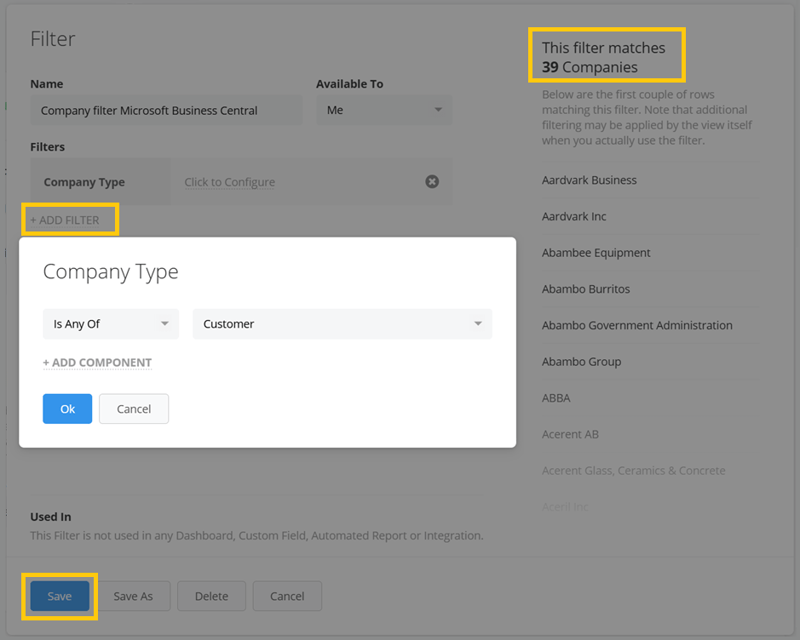Choose Save As for the filter
800x640 pixels.
pyautogui.click(x=133, y=596)
